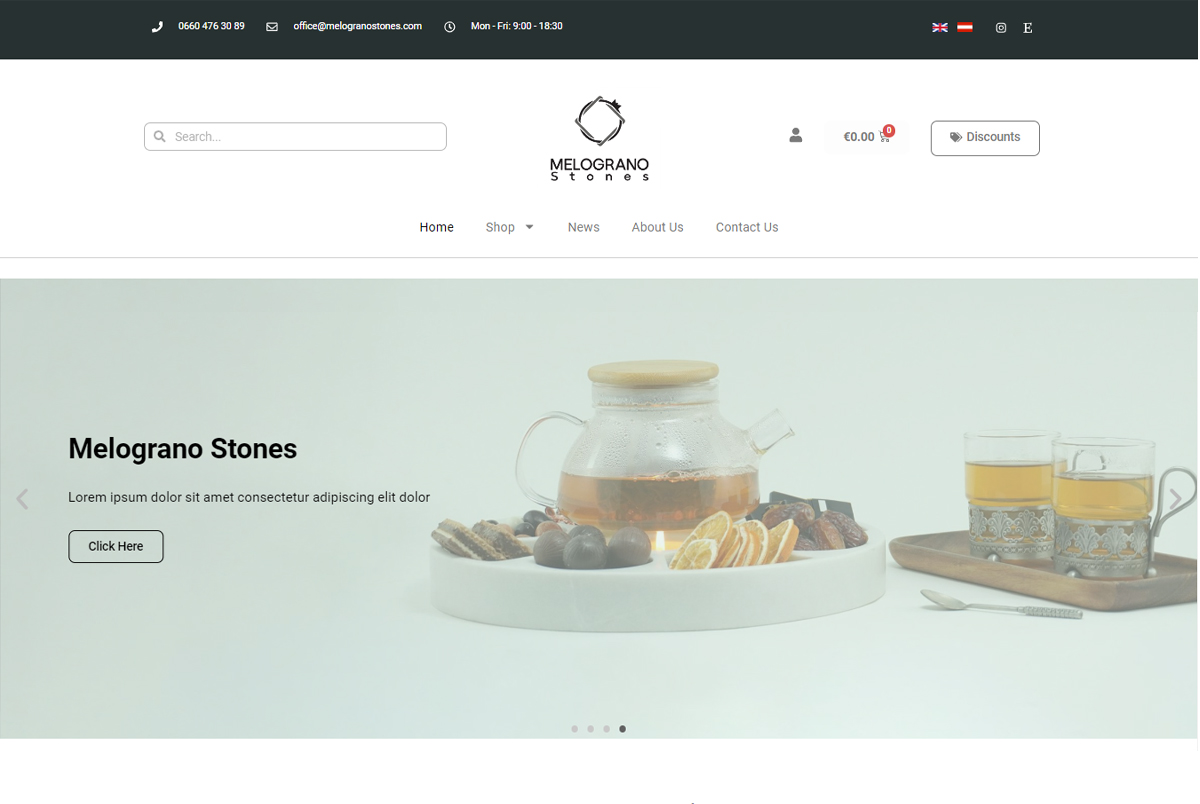1200x804 pixels.
Task: Open the €0.00 shopping cart
Action: (866, 137)
